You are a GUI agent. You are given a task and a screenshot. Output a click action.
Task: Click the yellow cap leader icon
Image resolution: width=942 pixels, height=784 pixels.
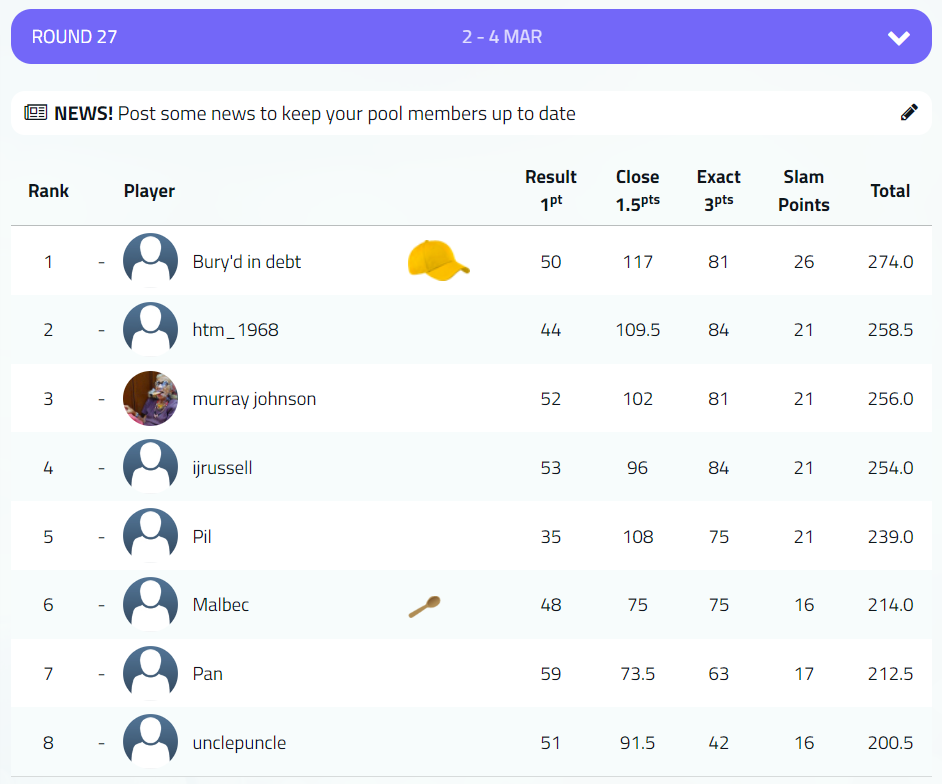click(438, 261)
